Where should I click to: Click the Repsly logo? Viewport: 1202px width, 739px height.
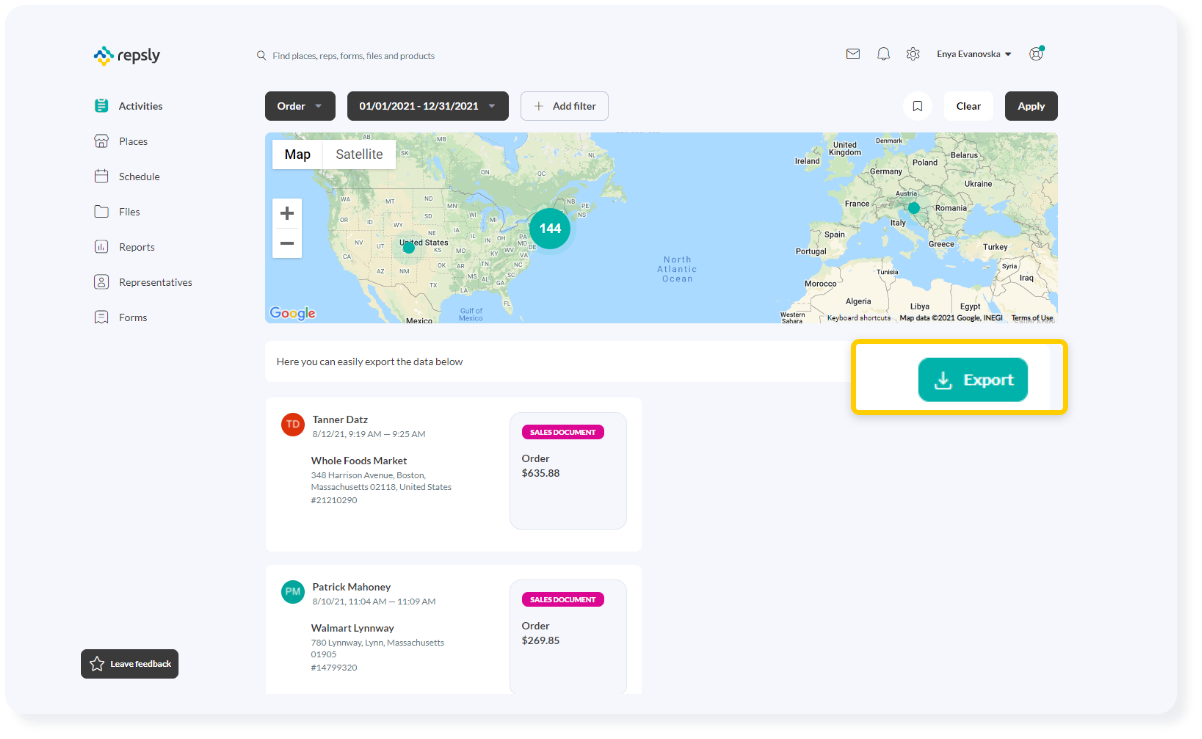pos(126,56)
